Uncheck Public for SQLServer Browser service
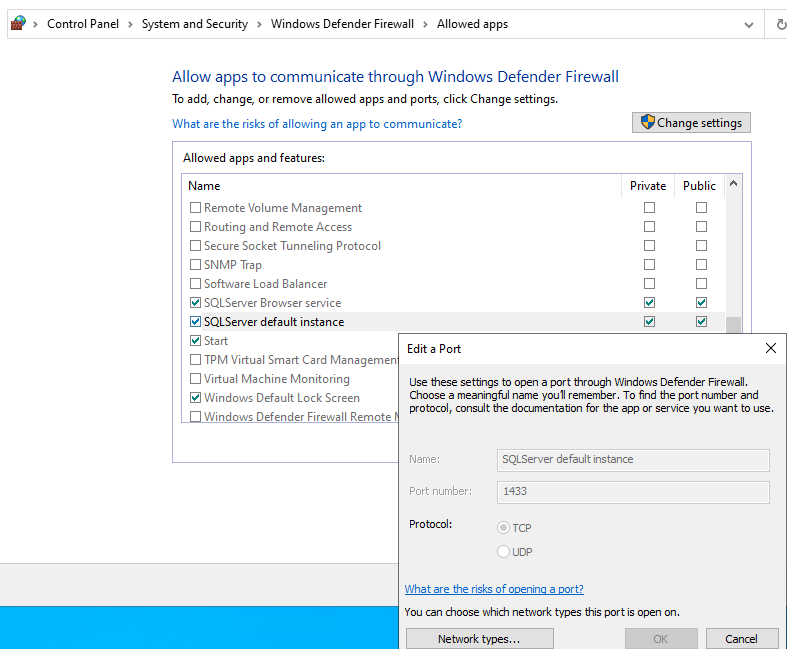787x649 pixels. pos(701,302)
